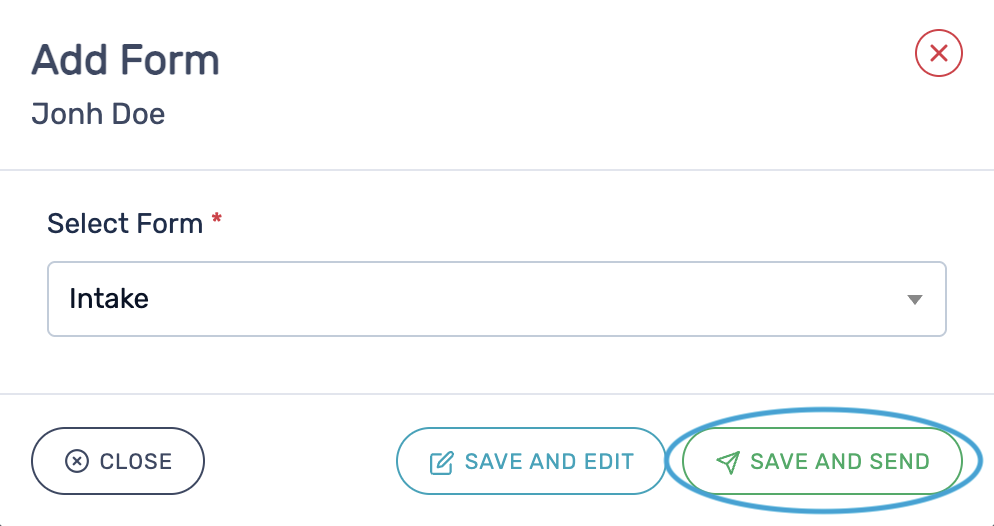Click the red X icon in the header
This screenshot has width=994, height=526.
click(x=938, y=54)
